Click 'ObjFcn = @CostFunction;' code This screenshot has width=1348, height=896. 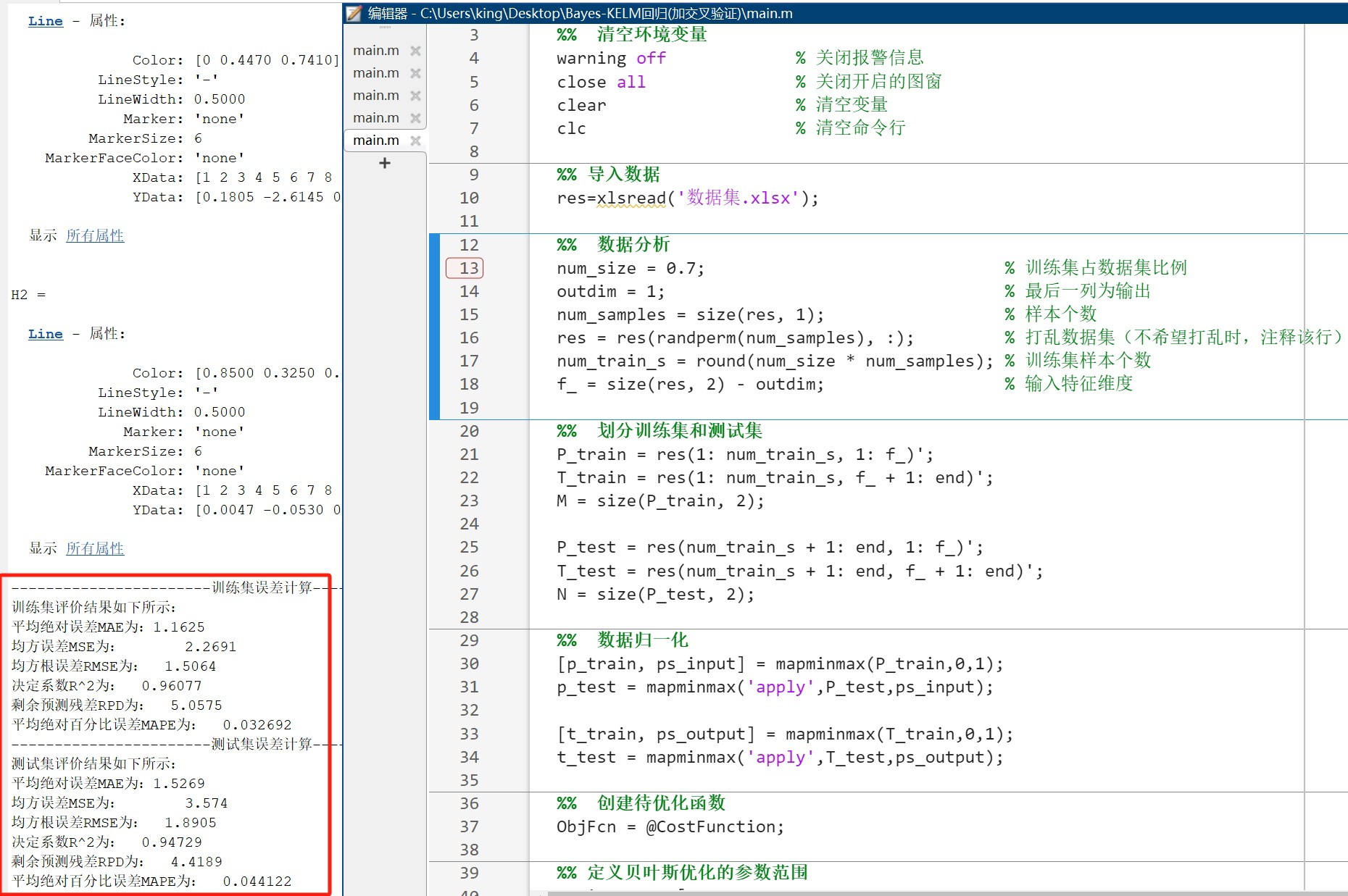[x=670, y=826]
